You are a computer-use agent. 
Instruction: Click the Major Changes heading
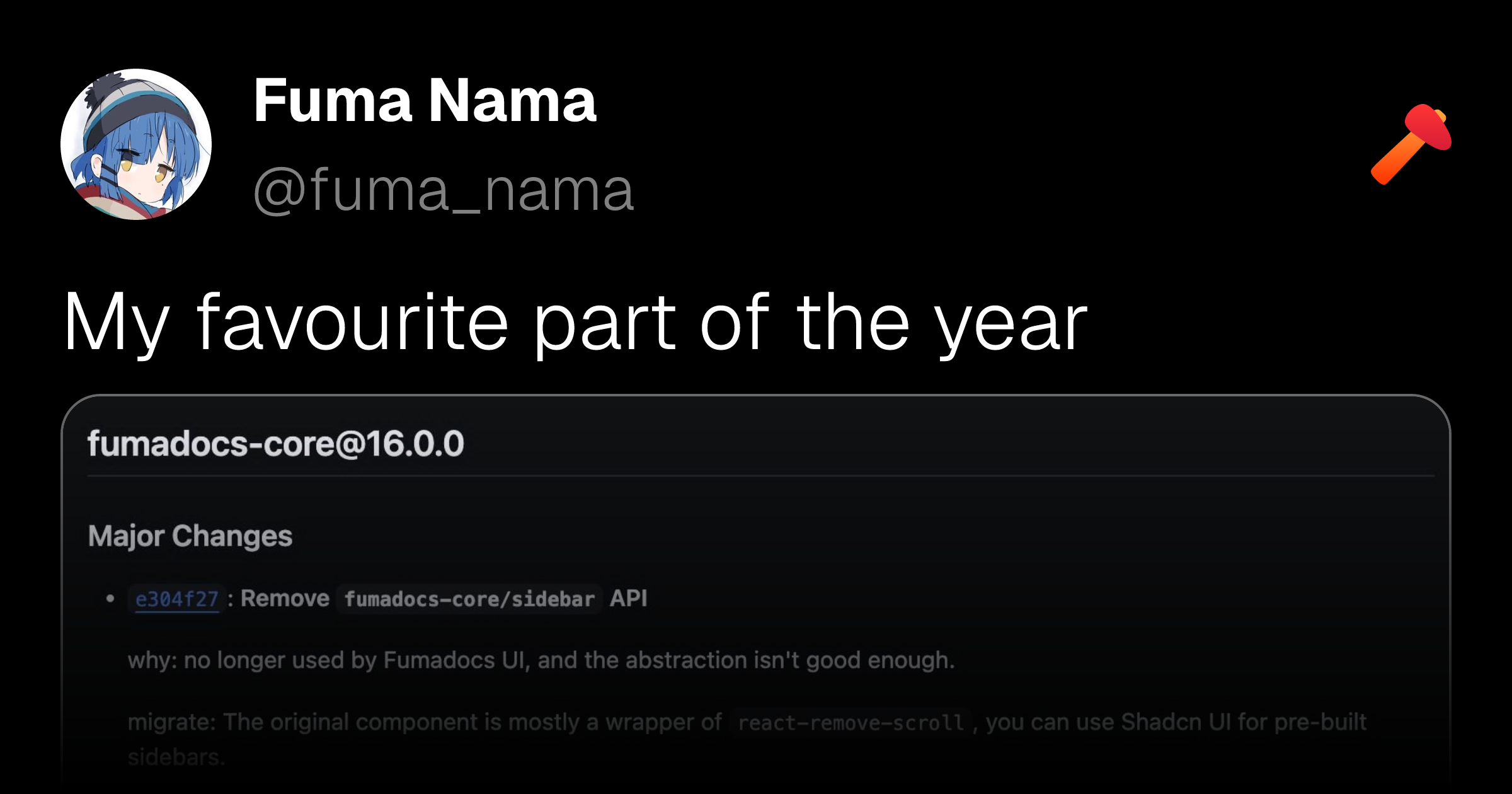[x=190, y=536]
